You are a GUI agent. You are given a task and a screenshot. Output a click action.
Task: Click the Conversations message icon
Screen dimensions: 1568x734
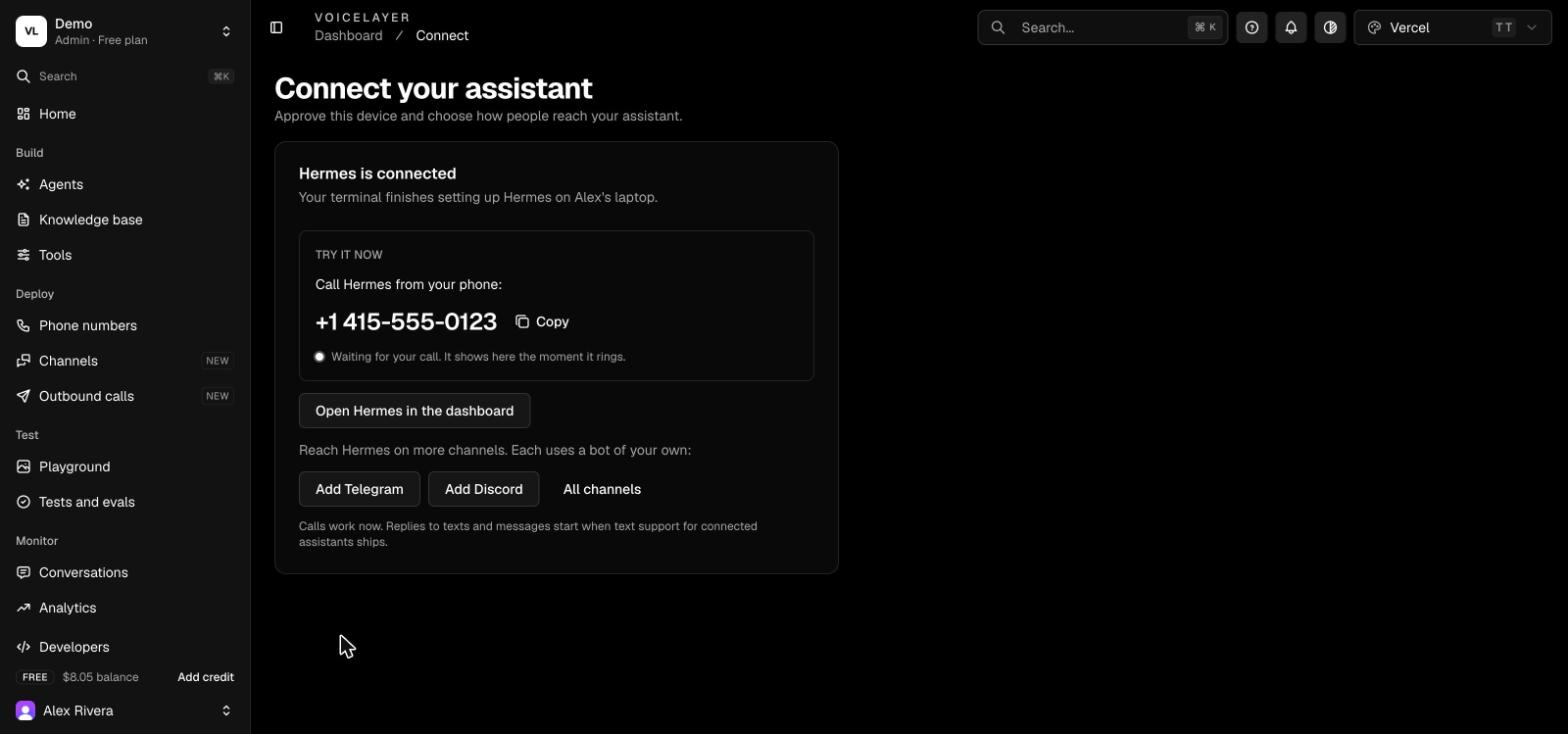(23, 573)
